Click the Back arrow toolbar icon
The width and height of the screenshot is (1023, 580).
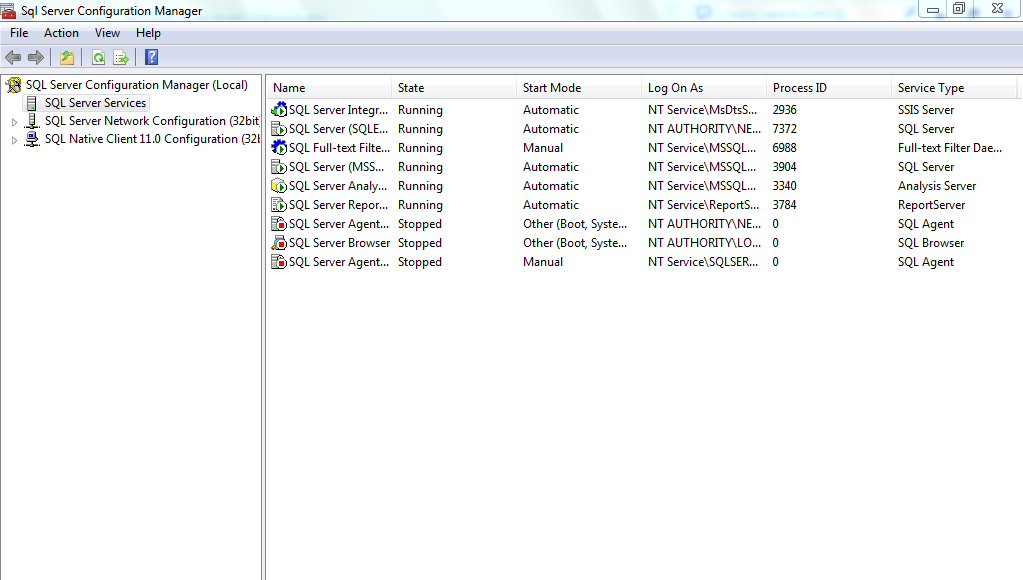[x=13, y=57]
